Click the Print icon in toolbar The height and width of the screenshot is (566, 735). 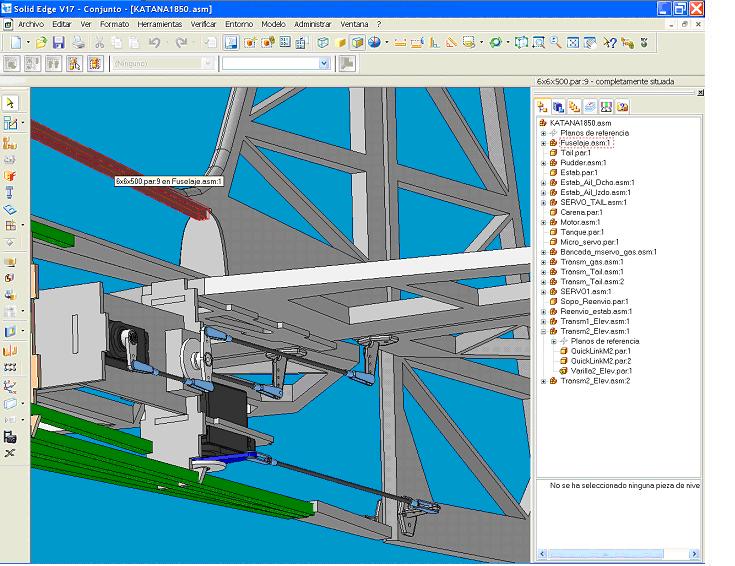[80, 43]
